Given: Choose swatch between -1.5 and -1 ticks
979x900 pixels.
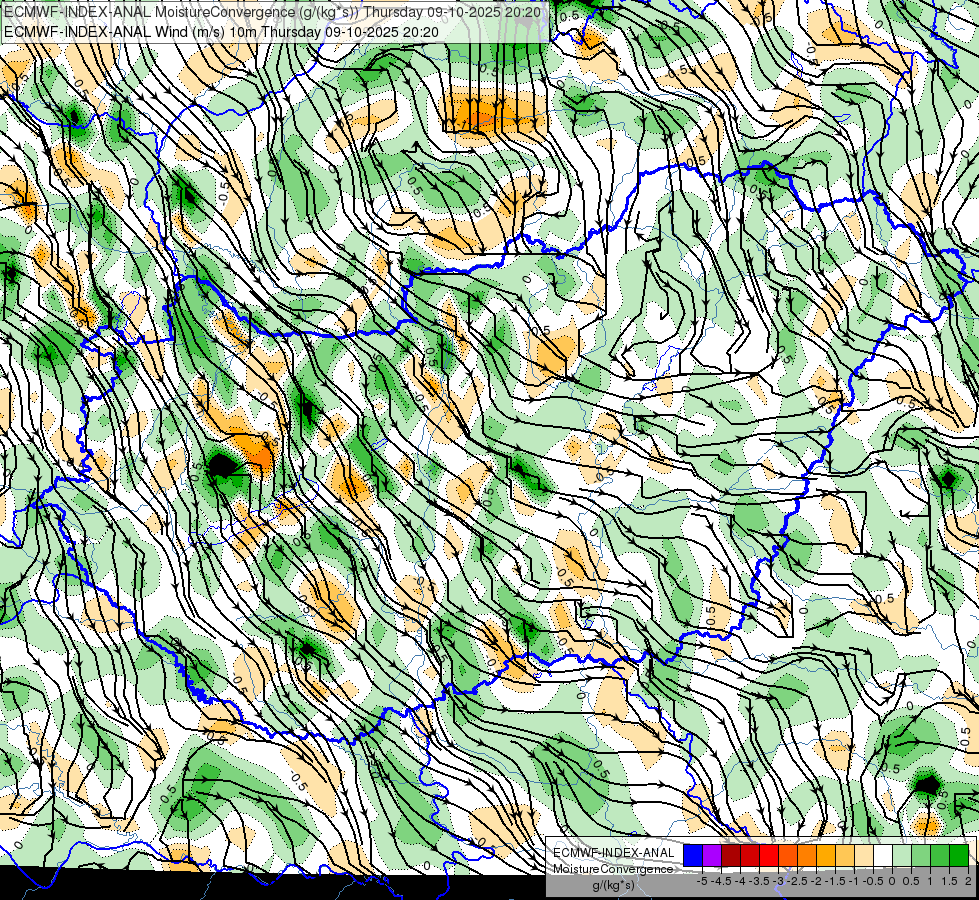Looking at the screenshot, I should (845, 855).
